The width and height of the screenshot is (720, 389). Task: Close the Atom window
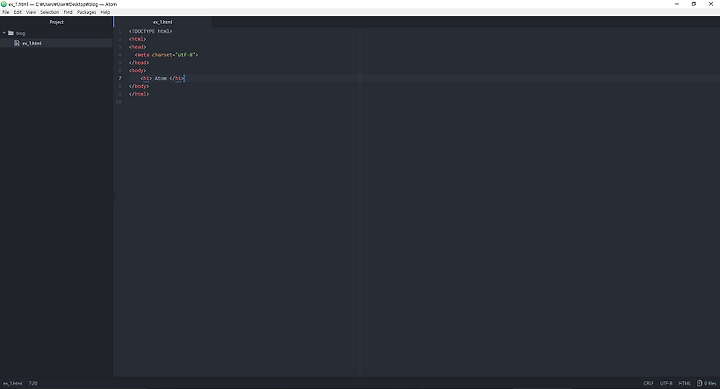[x=711, y=4]
